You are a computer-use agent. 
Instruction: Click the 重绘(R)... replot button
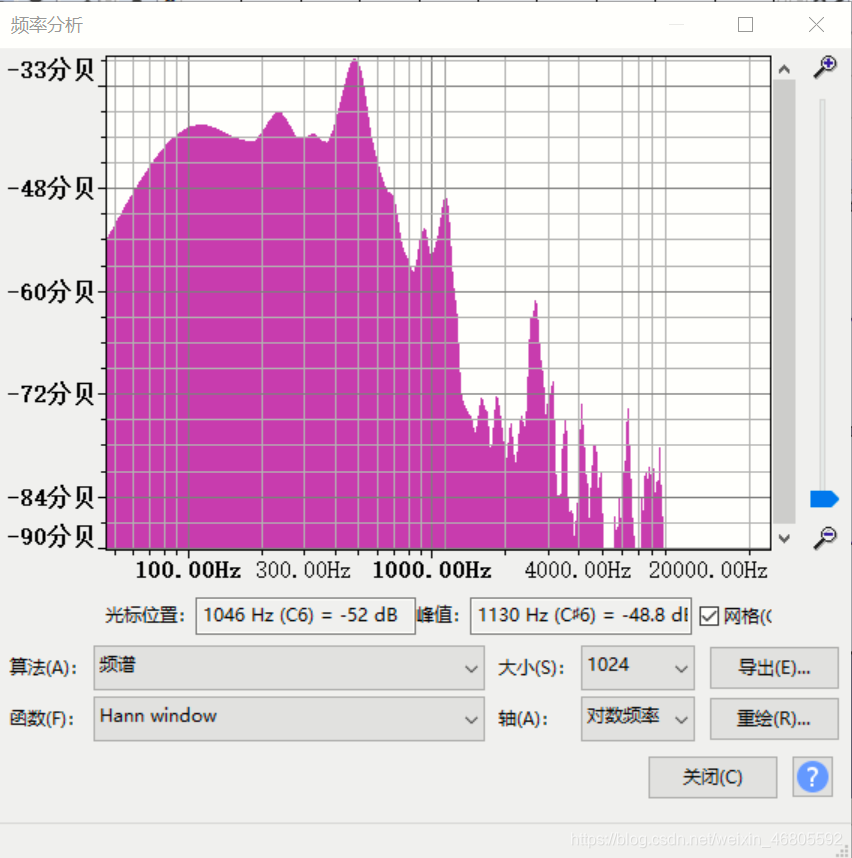pos(774,718)
